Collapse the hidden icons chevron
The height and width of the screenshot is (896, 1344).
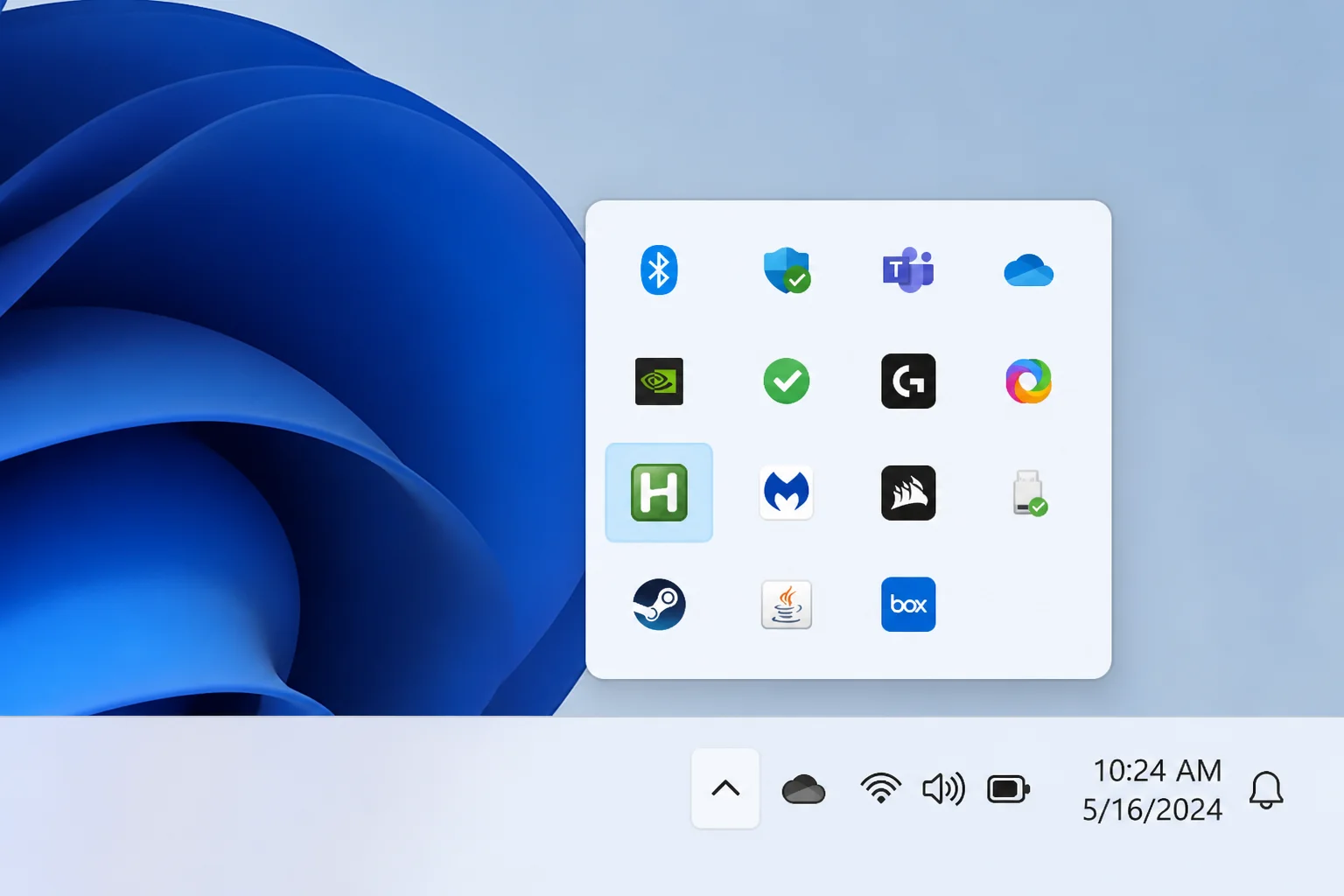click(725, 788)
